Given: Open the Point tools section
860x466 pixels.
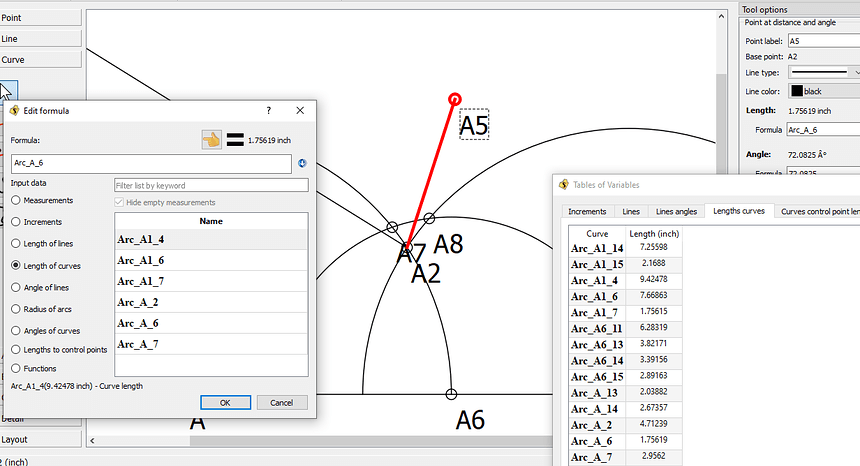Looking at the screenshot, I should (x=41, y=18).
